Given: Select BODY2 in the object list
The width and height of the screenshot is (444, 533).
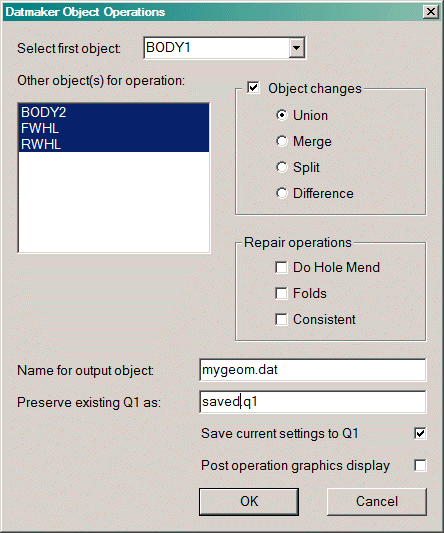Looking at the screenshot, I should pos(114,112).
